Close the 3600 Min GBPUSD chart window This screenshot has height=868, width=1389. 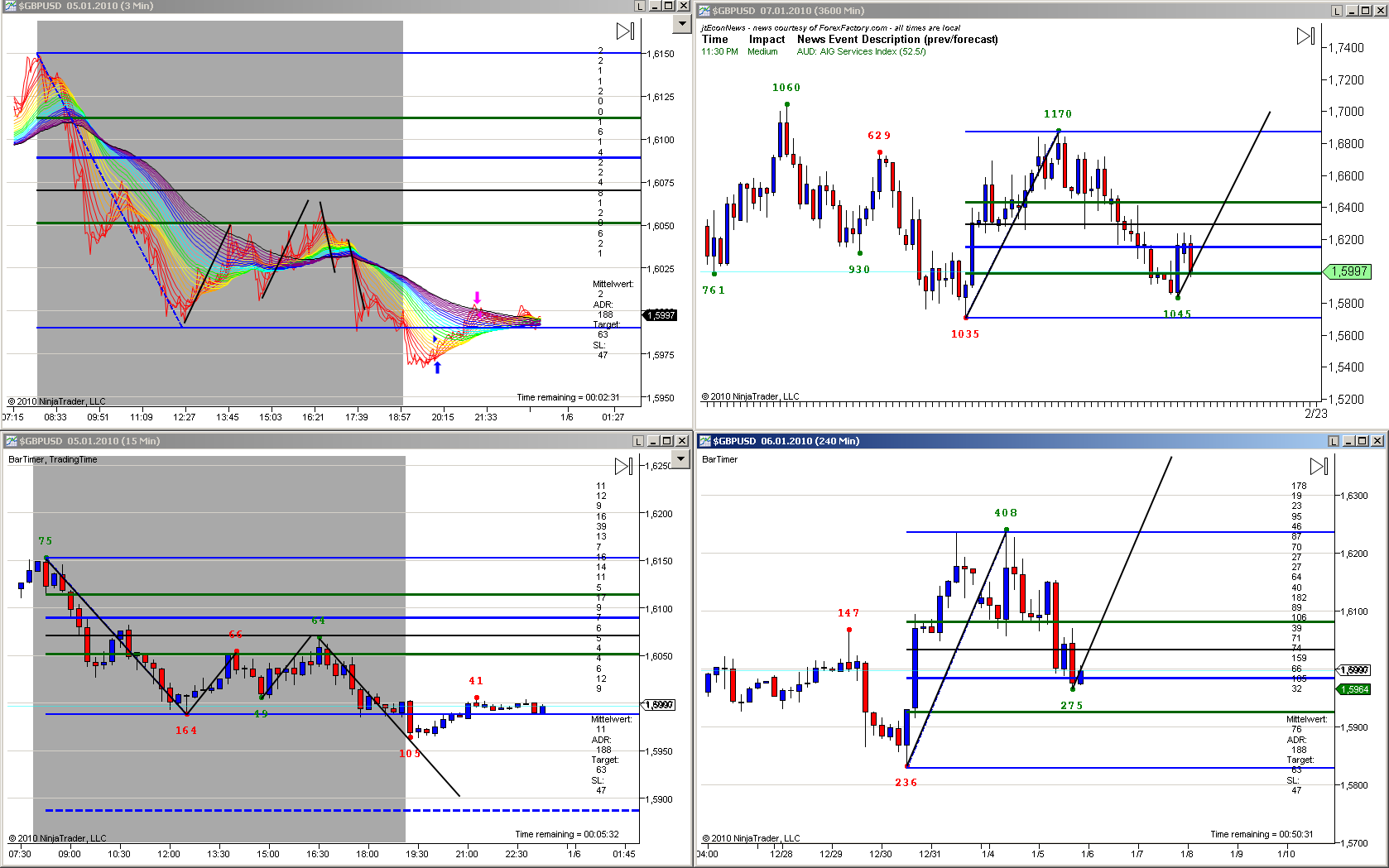point(1380,11)
